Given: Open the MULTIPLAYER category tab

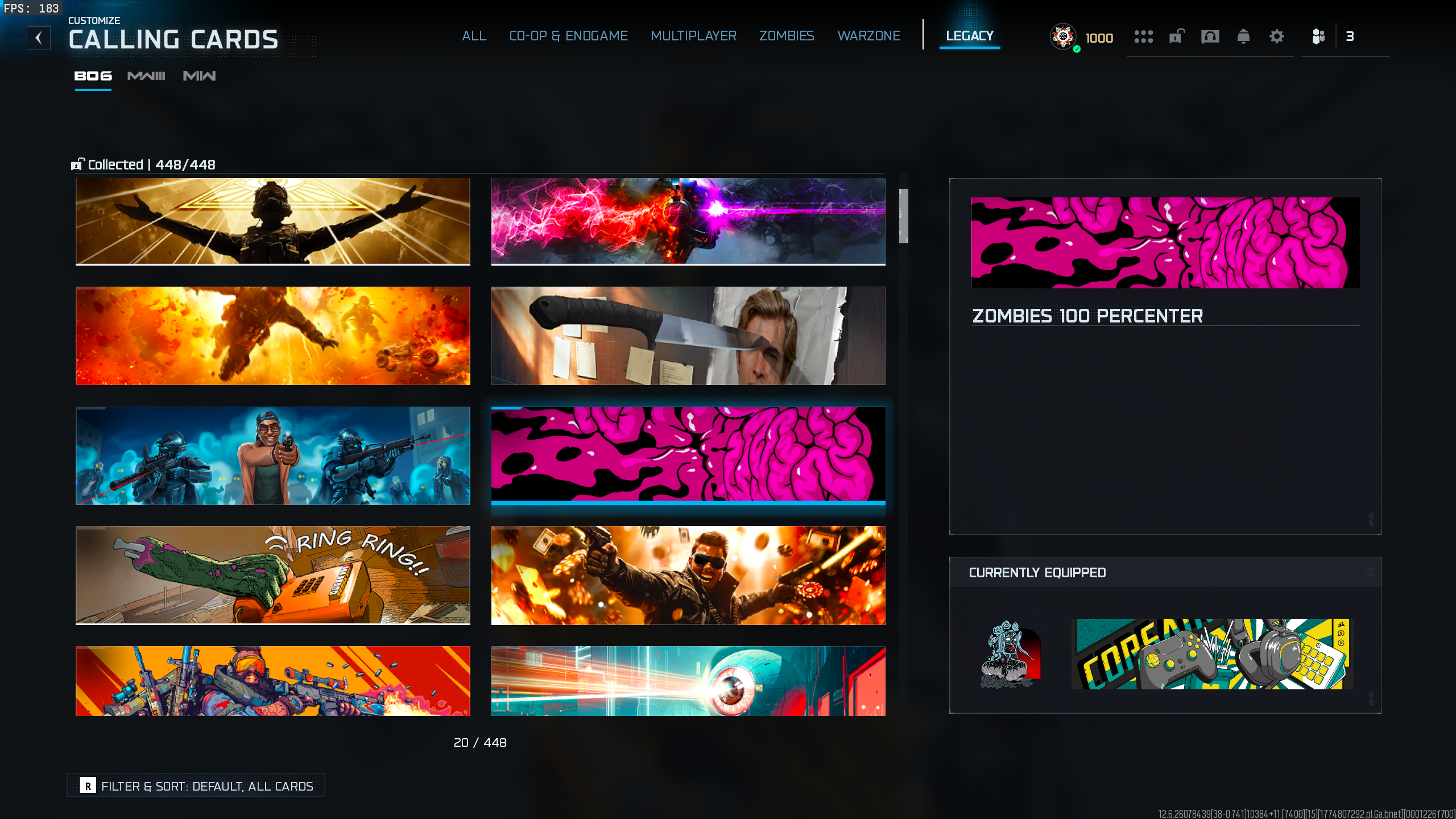Looking at the screenshot, I should click(x=694, y=36).
